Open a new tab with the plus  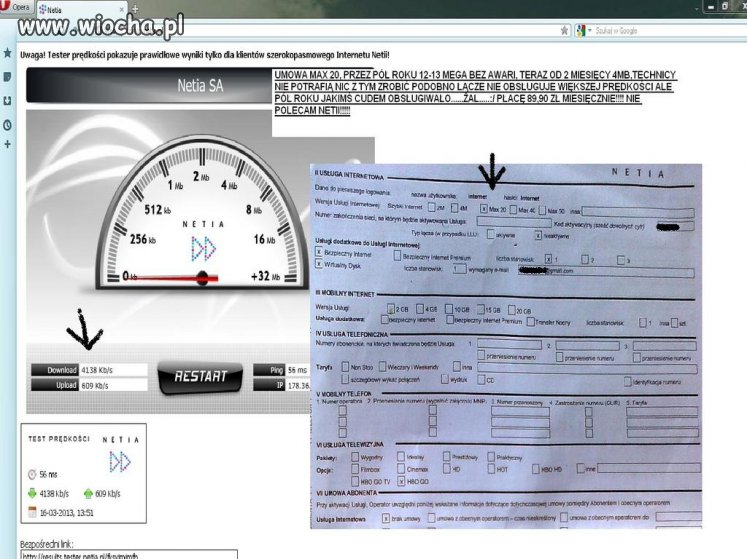tap(135, 9)
